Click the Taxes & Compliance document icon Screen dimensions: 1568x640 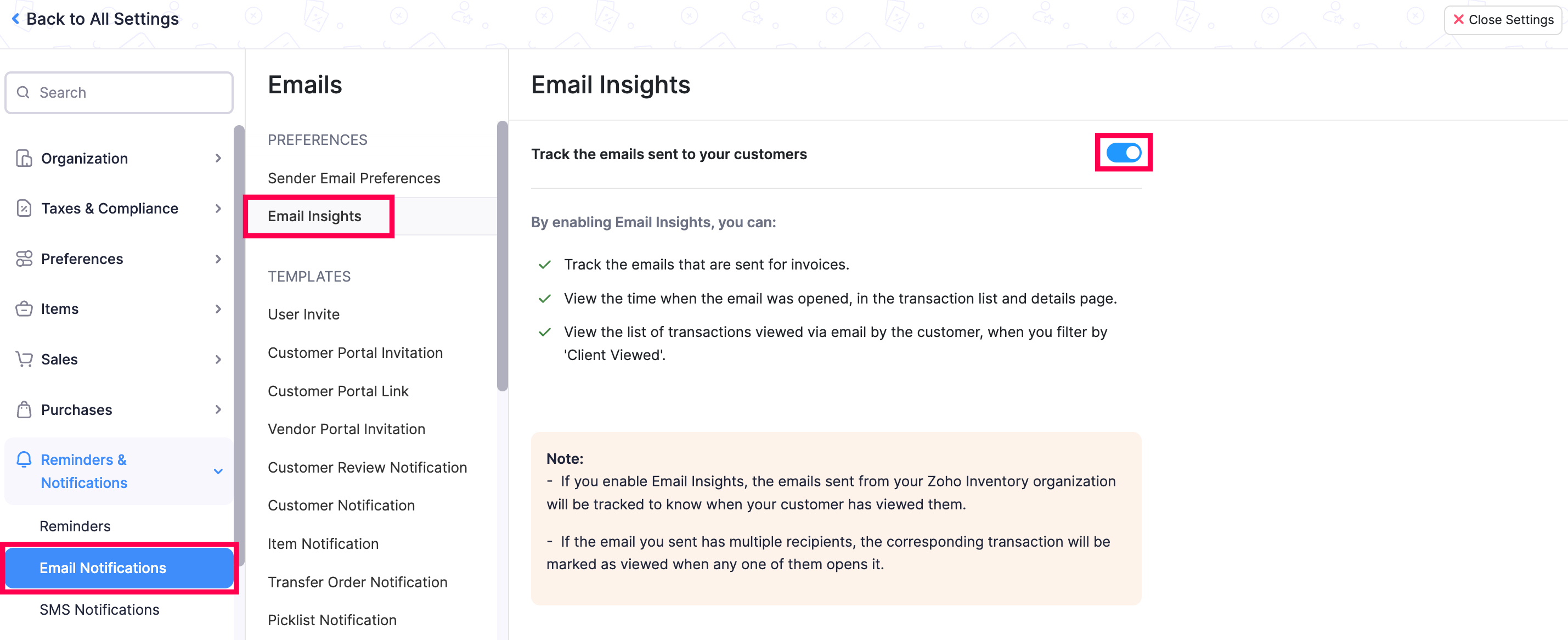[x=24, y=208]
